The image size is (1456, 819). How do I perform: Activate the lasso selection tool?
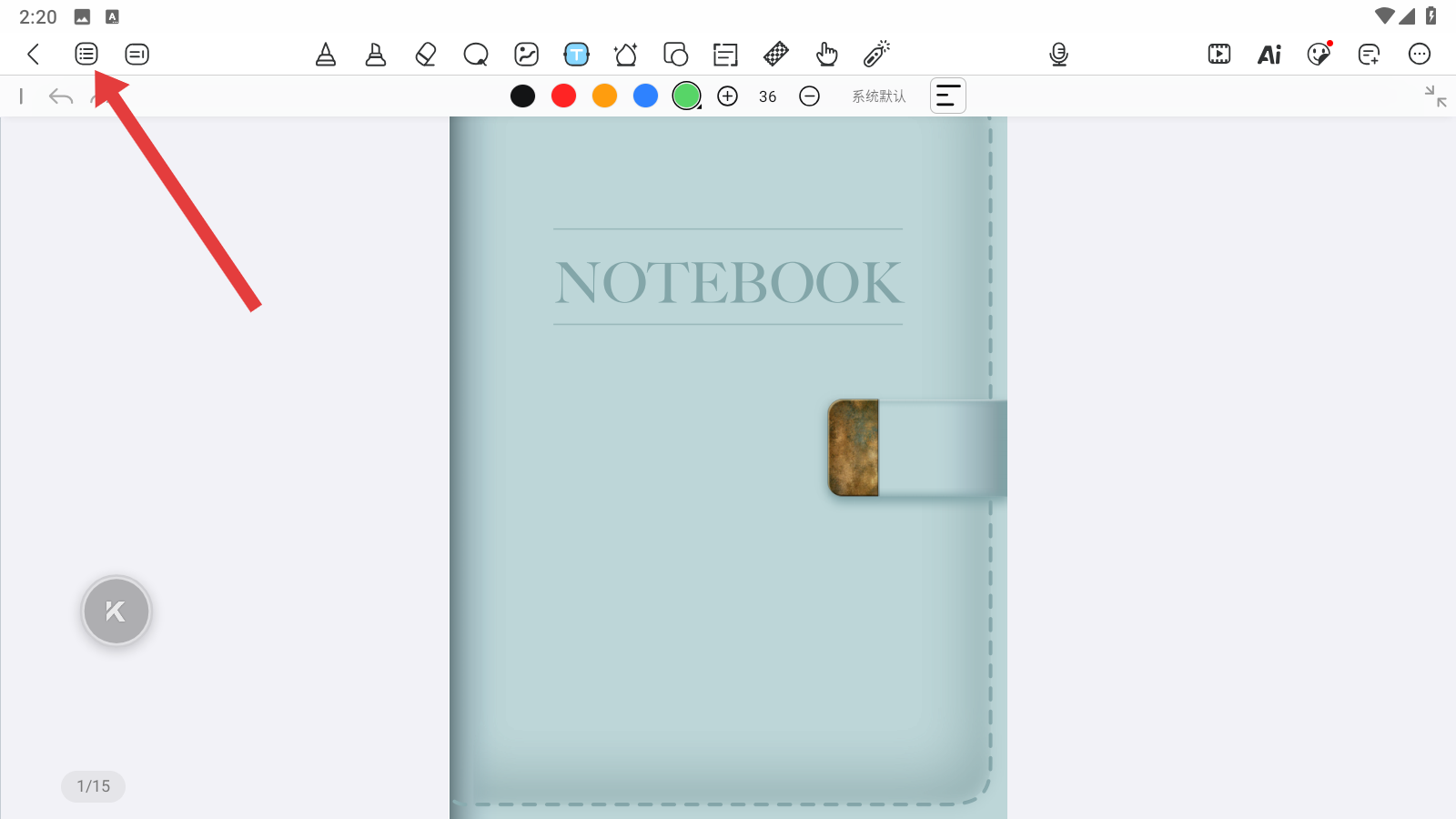475,55
